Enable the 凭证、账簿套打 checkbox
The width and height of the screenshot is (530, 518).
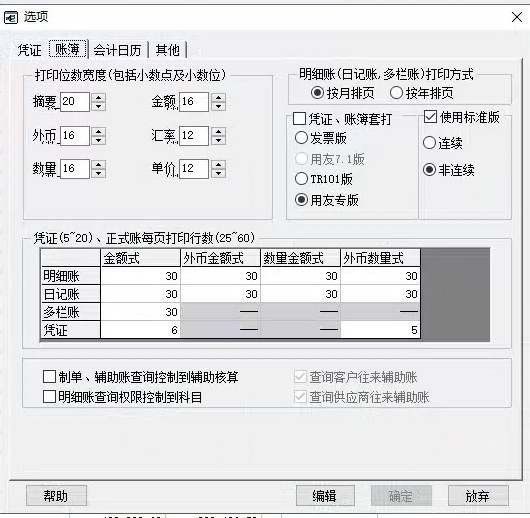point(300,119)
